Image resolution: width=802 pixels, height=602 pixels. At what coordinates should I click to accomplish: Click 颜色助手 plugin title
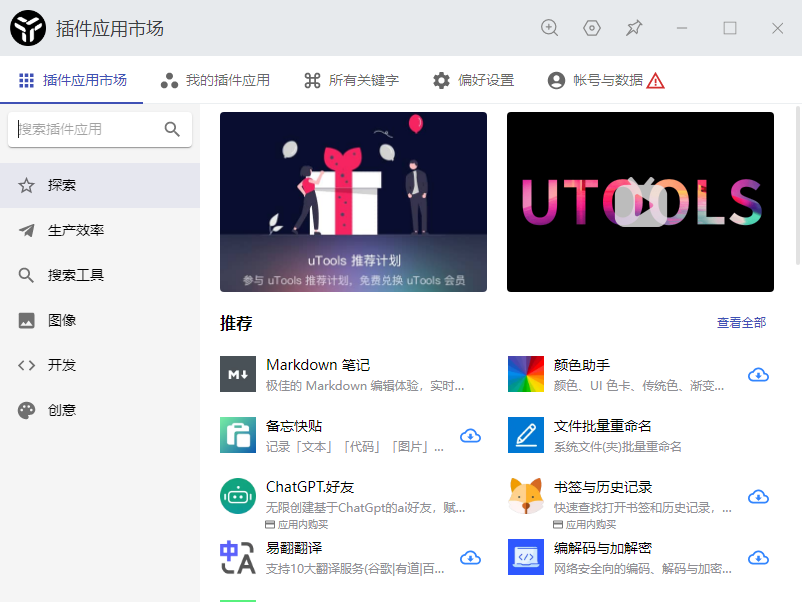tap(582, 365)
